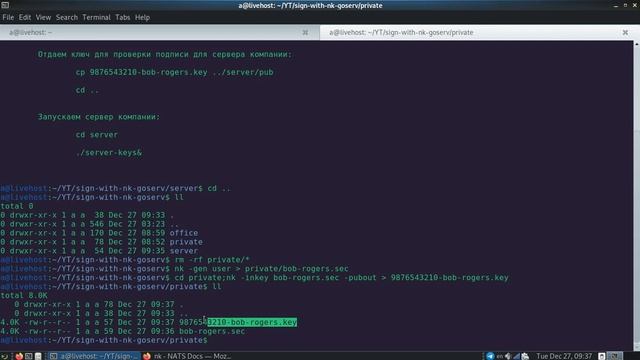Click the terminal window menu icon in title bar
The width and height of the screenshot is (640, 360).
tap(5, 5)
